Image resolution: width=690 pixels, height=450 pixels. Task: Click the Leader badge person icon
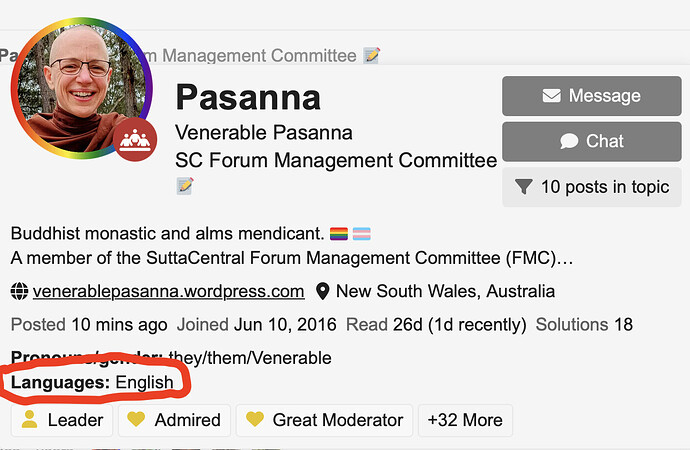point(29,419)
